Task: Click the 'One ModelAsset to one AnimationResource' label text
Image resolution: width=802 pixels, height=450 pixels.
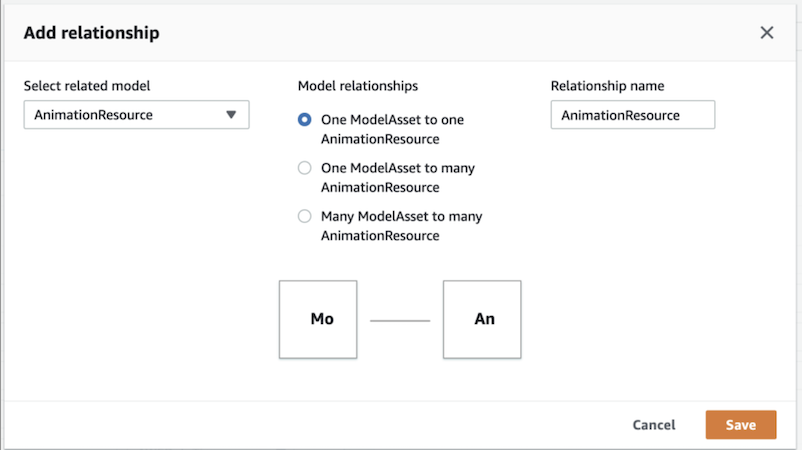Action: [x=392, y=129]
